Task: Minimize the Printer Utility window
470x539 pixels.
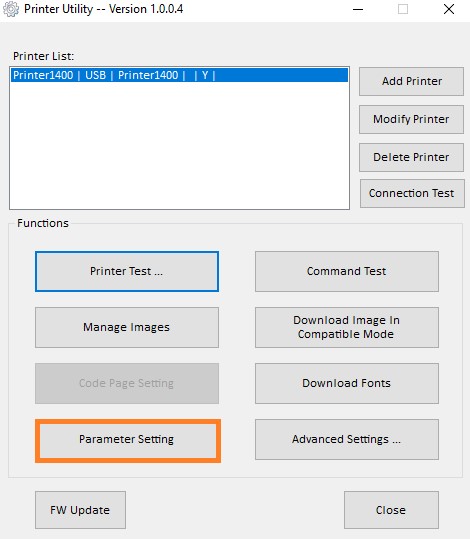Action: pyautogui.click(x=358, y=9)
